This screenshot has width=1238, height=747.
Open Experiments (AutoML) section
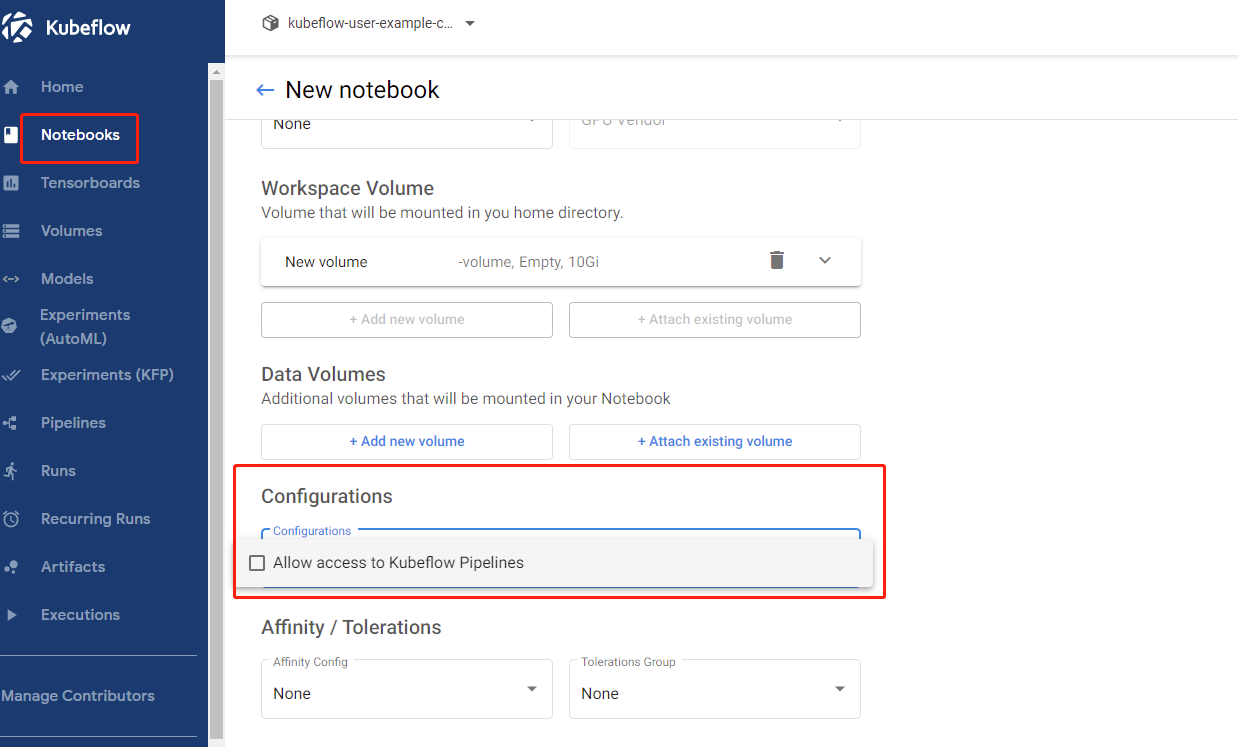coord(85,327)
